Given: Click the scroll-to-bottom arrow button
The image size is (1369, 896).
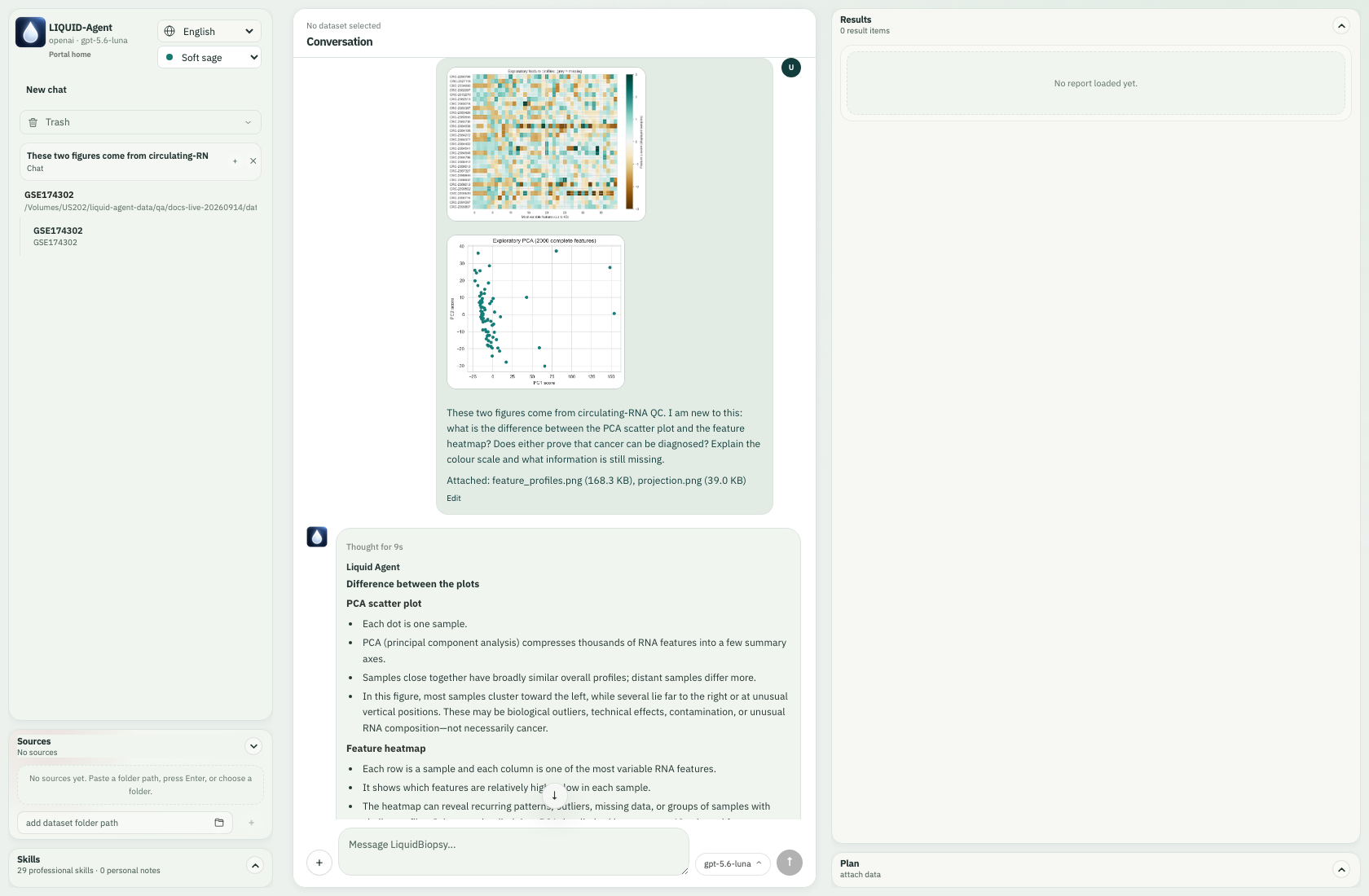Looking at the screenshot, I should tap(554, 796).
